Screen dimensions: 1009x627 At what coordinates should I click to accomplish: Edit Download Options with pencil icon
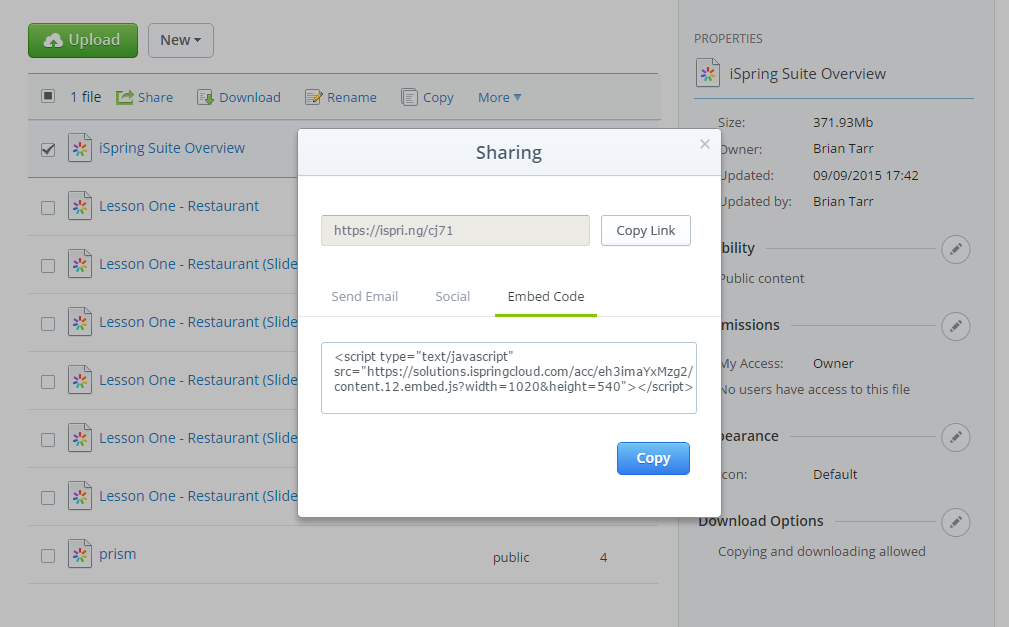click(956, 522)
